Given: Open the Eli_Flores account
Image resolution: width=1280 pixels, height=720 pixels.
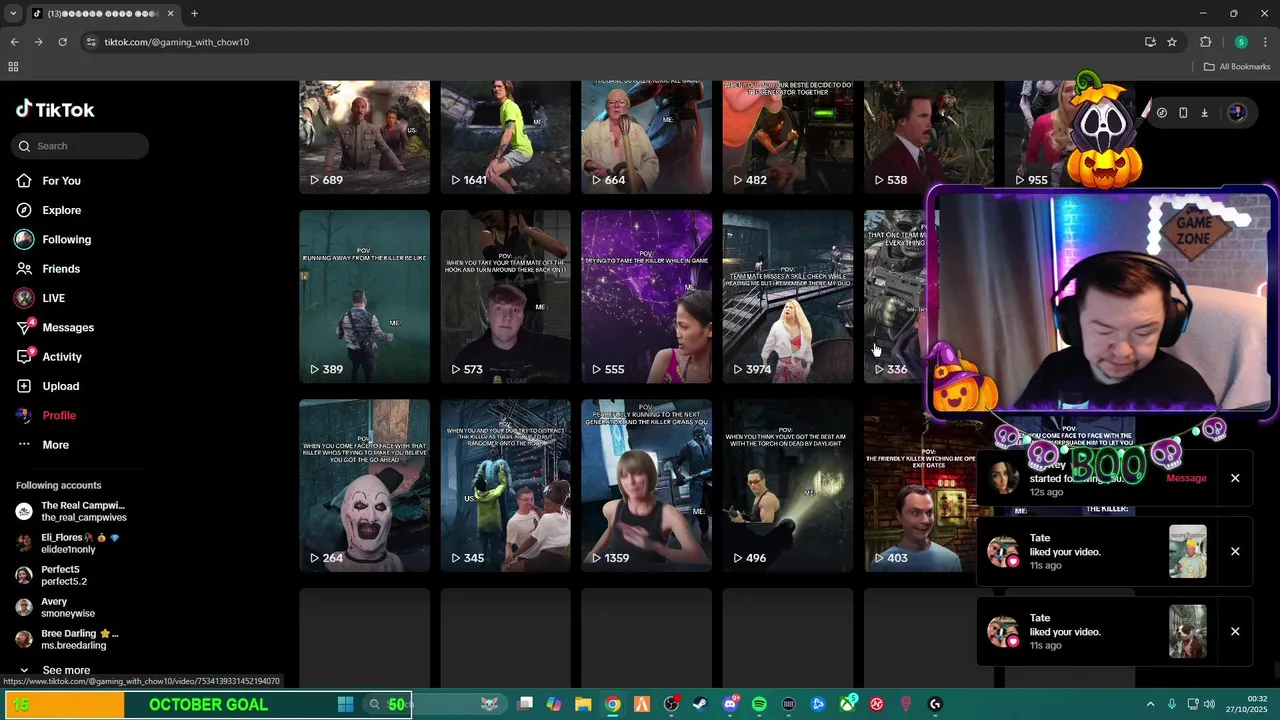Looking at the screenshot, I should click(x=80, y=543).
